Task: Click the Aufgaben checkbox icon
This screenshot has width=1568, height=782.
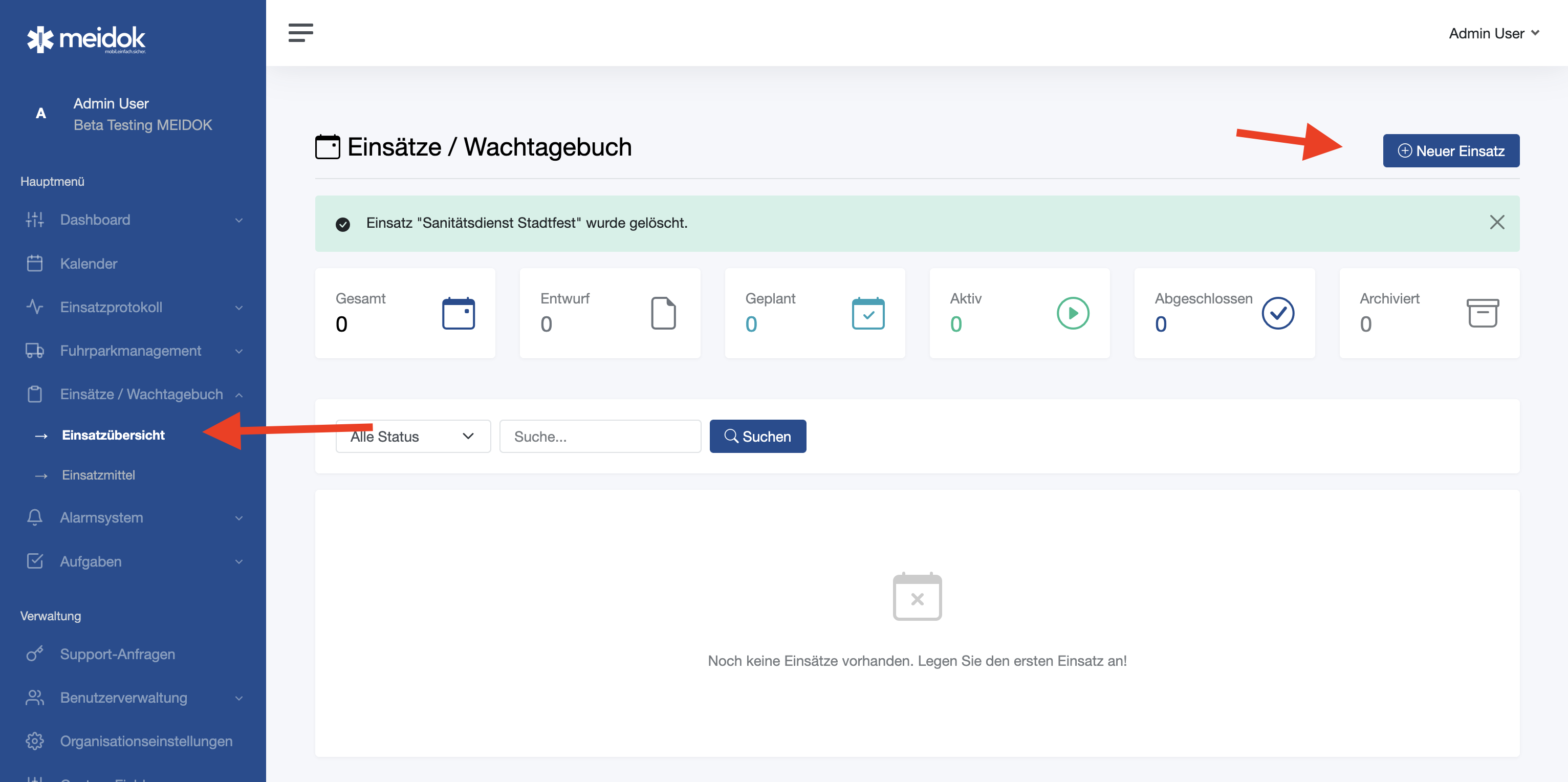Action: pyautogui.click(x=35, y=561)
